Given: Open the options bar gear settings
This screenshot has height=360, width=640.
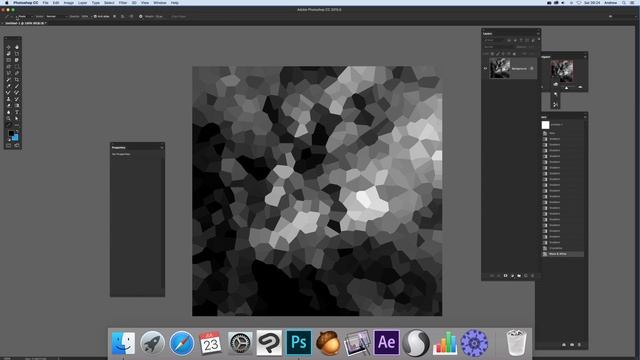Looking at the screenshot, I should pos(140,16).
